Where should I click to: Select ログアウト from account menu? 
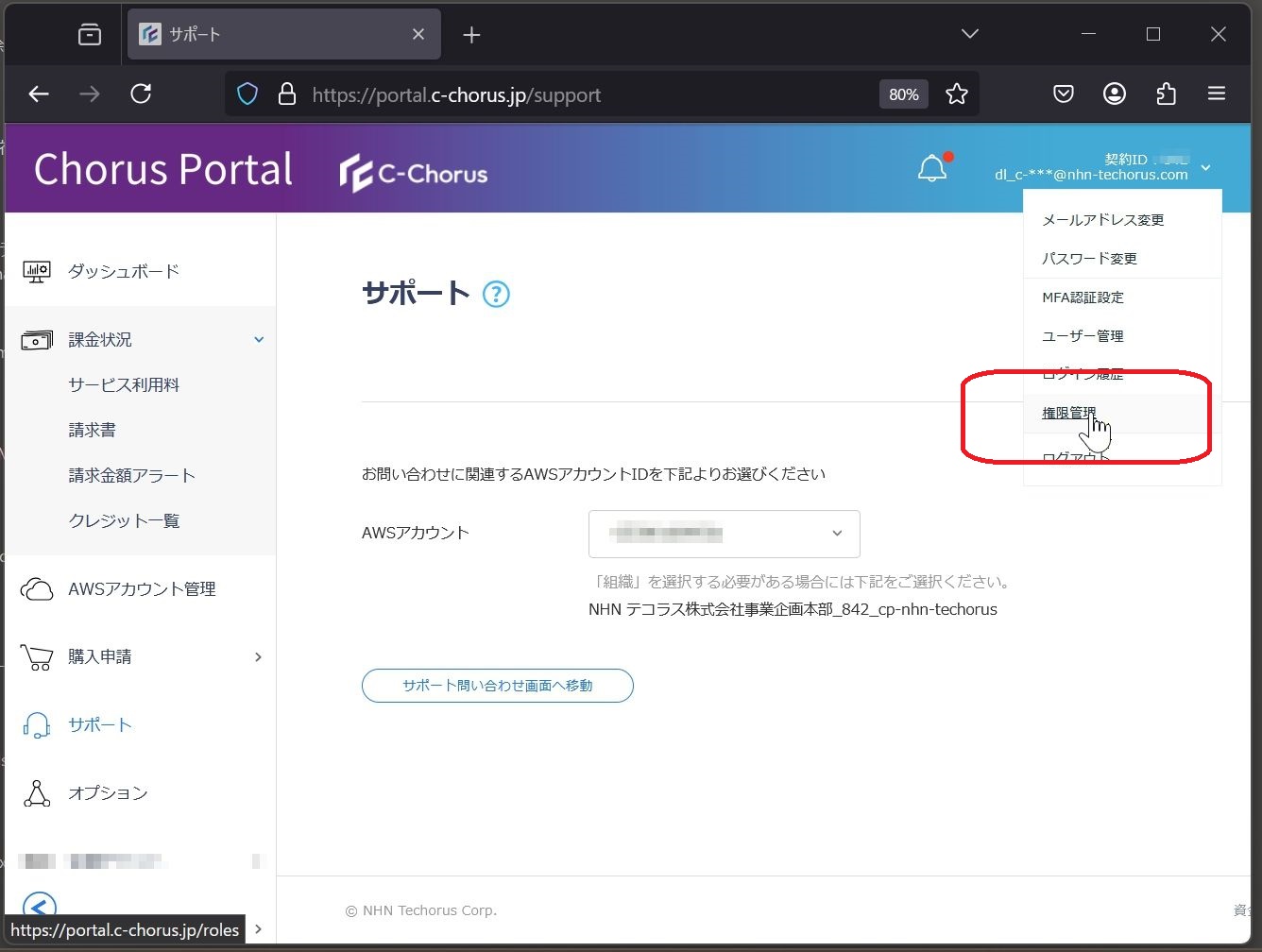click(x=1076, y=457)
